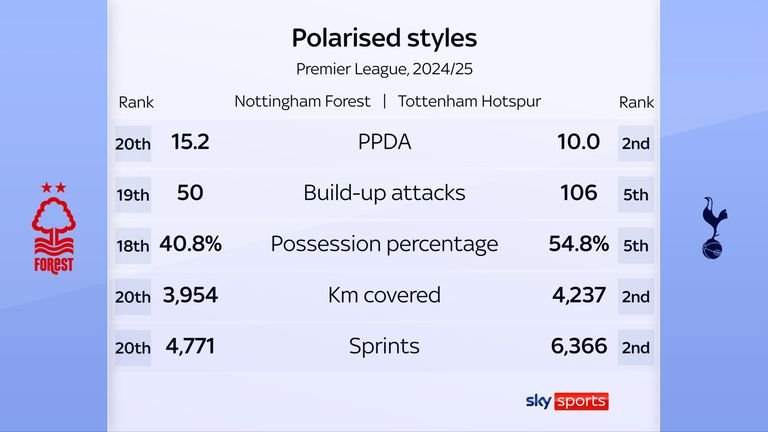Image resolution: width=768 pixels, height=432 pixels.
Task: Click Tottenham's 10.0 PPDA value
Action: point(578,142)
